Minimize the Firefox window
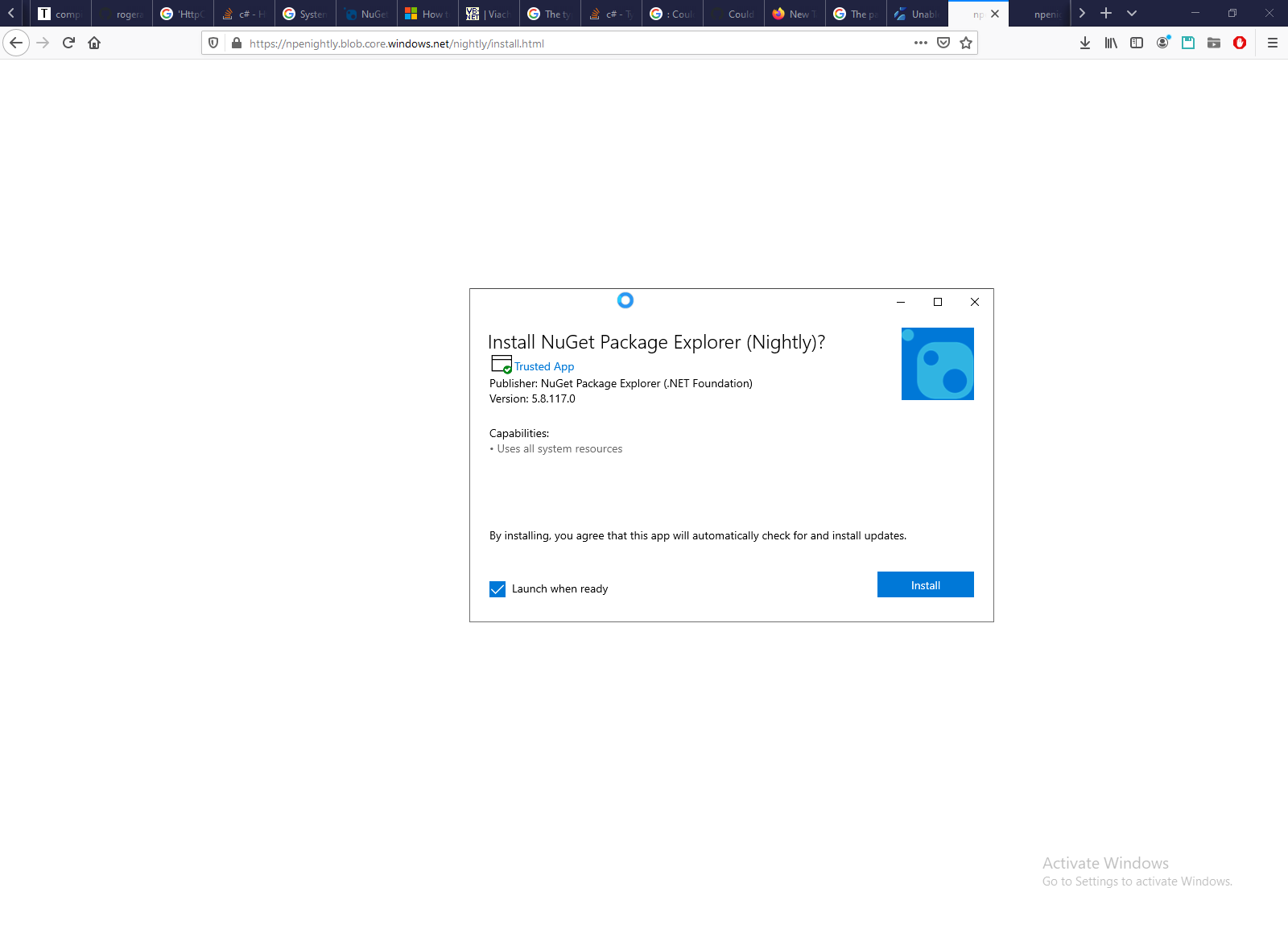This screenshot has width=1288, height=933. point(1195,13)
